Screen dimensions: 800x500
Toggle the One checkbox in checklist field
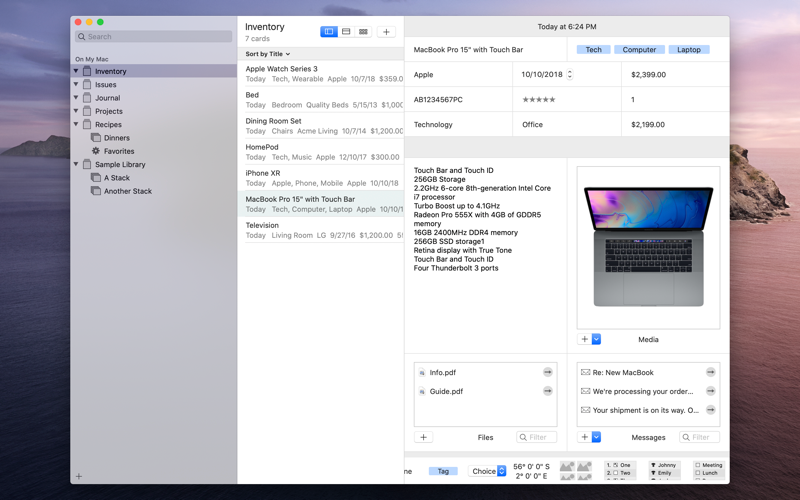615,465
